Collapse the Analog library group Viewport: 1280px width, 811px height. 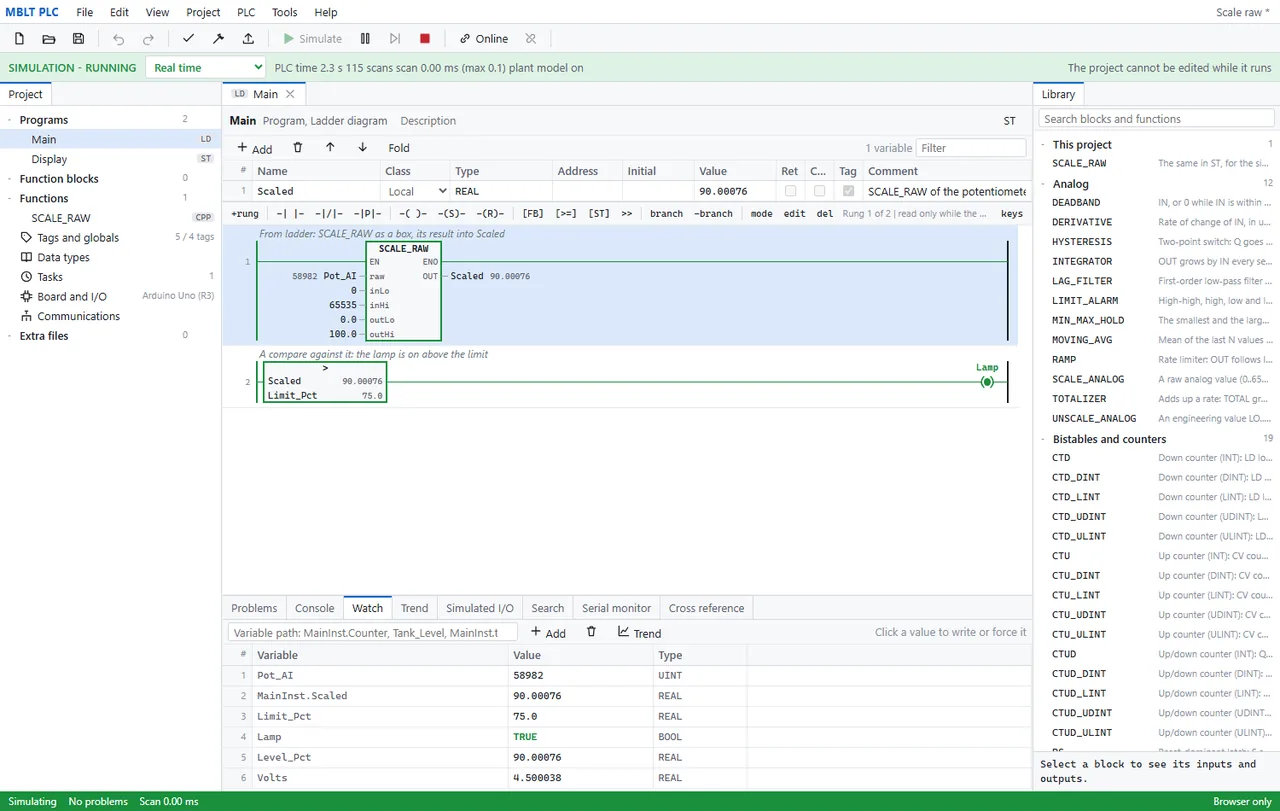click(x=1045, y=184)
